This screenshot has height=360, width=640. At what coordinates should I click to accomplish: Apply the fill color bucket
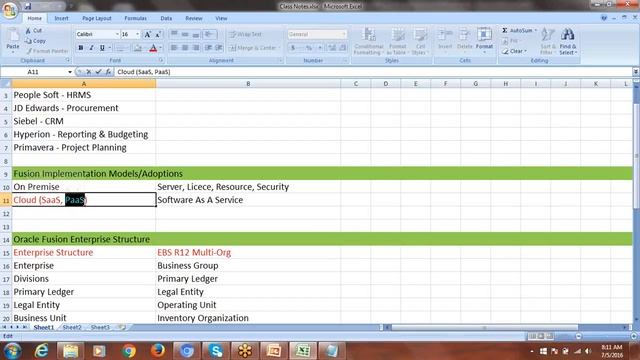138,48
